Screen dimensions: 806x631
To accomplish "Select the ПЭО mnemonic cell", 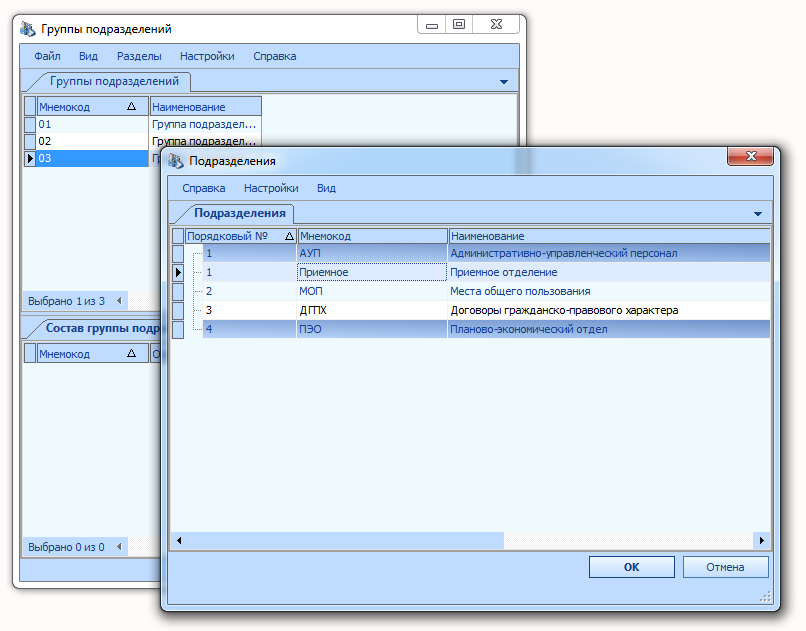I will coord(372,329).
